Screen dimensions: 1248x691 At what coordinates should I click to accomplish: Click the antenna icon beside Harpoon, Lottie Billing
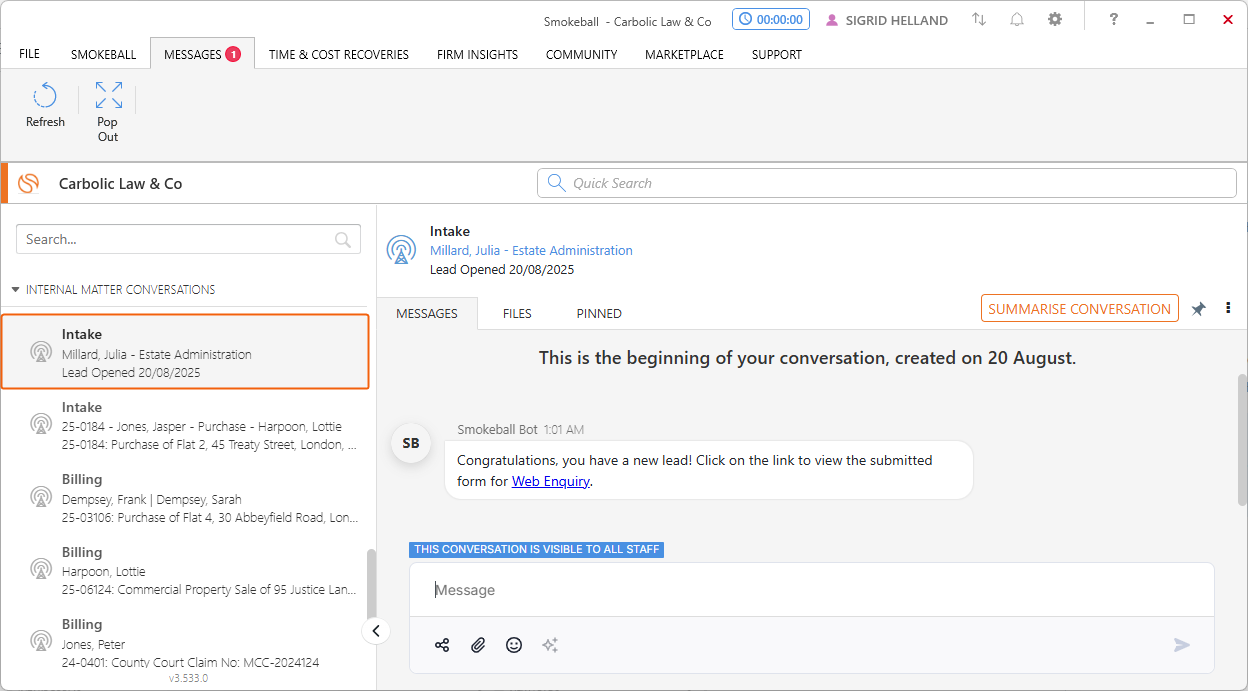pyautogui.click(x=41, y=570)
